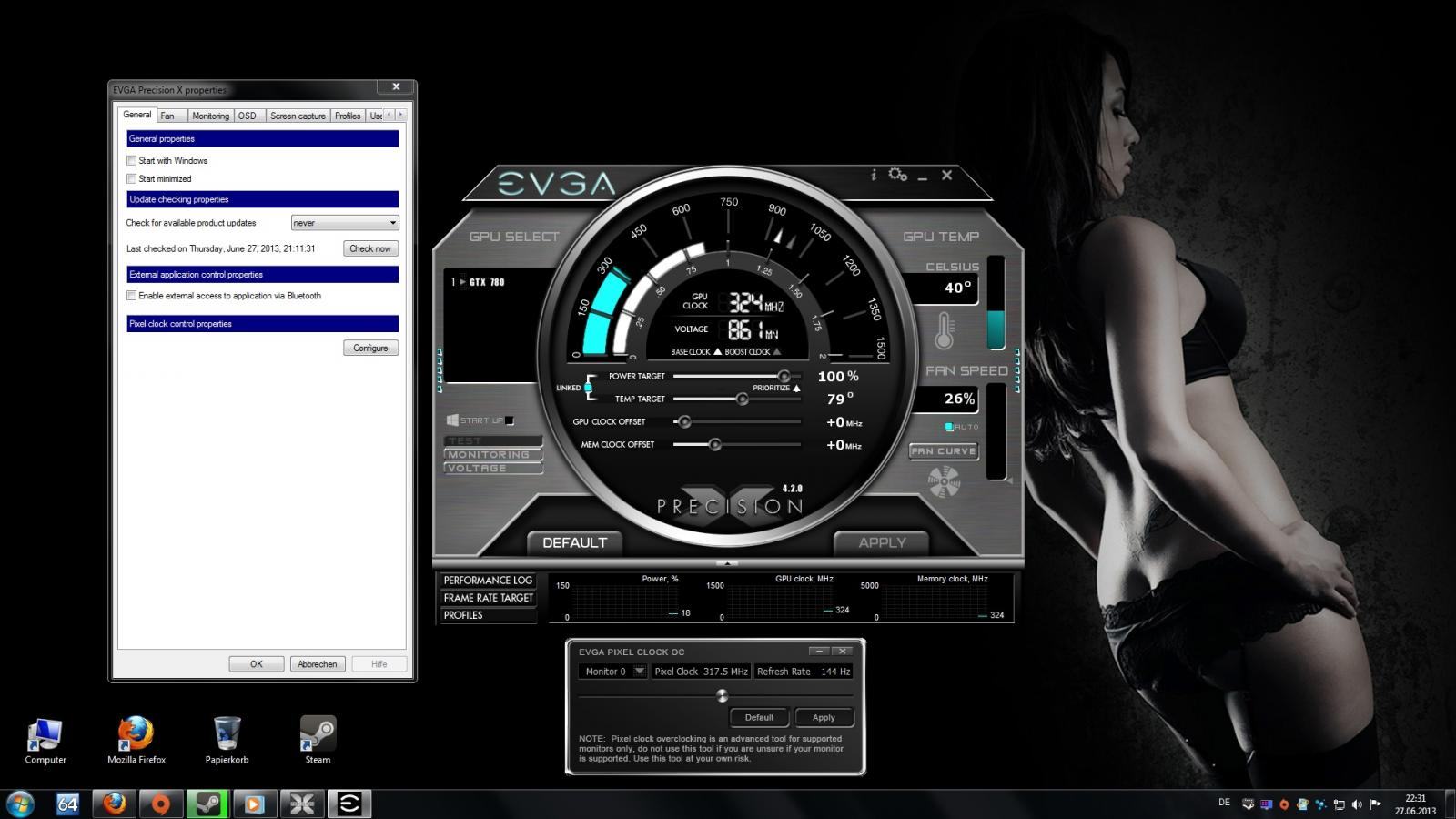
Task: Open Frame Rate Target panel
Action: [x=488, y=598]
